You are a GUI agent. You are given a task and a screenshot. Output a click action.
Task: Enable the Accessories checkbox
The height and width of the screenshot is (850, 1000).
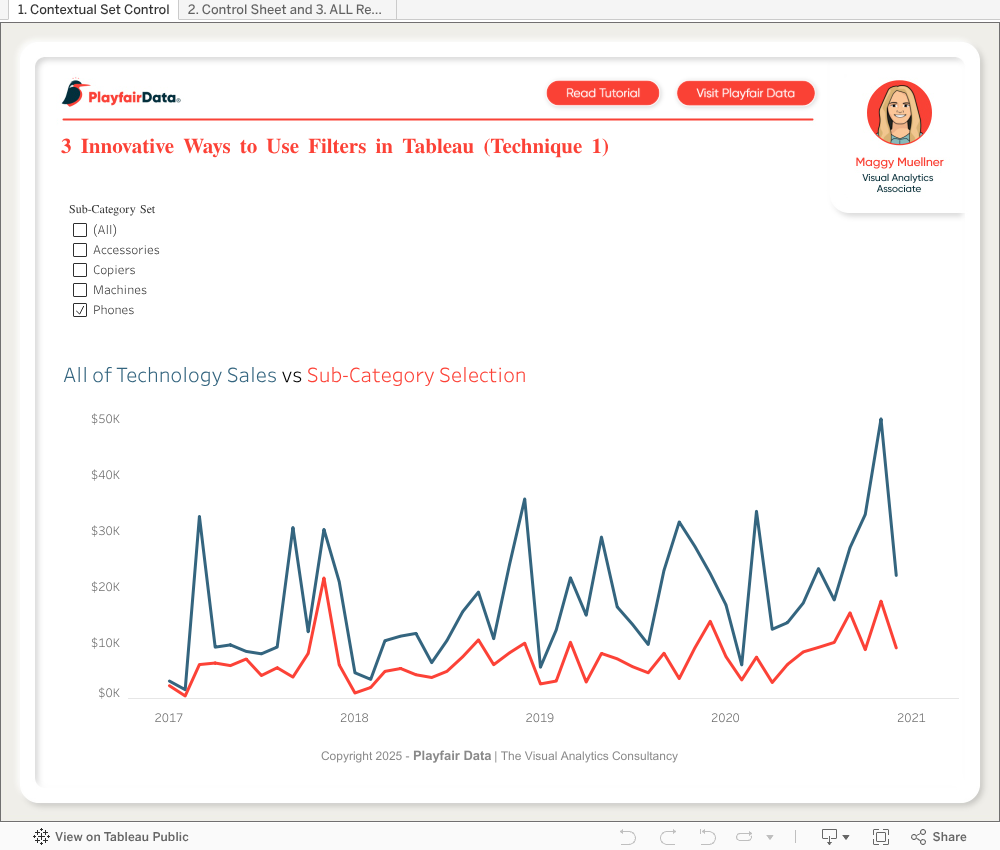coord(80,250)
